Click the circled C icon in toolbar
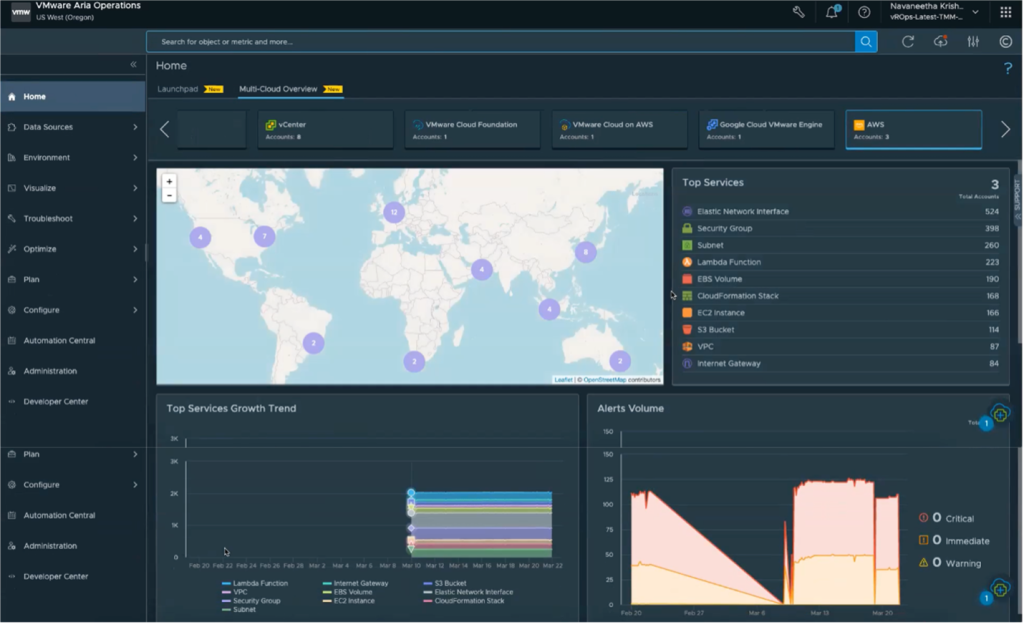Image resolution: width=1024 pixels, height=627 pixels. click(1006, 42)
